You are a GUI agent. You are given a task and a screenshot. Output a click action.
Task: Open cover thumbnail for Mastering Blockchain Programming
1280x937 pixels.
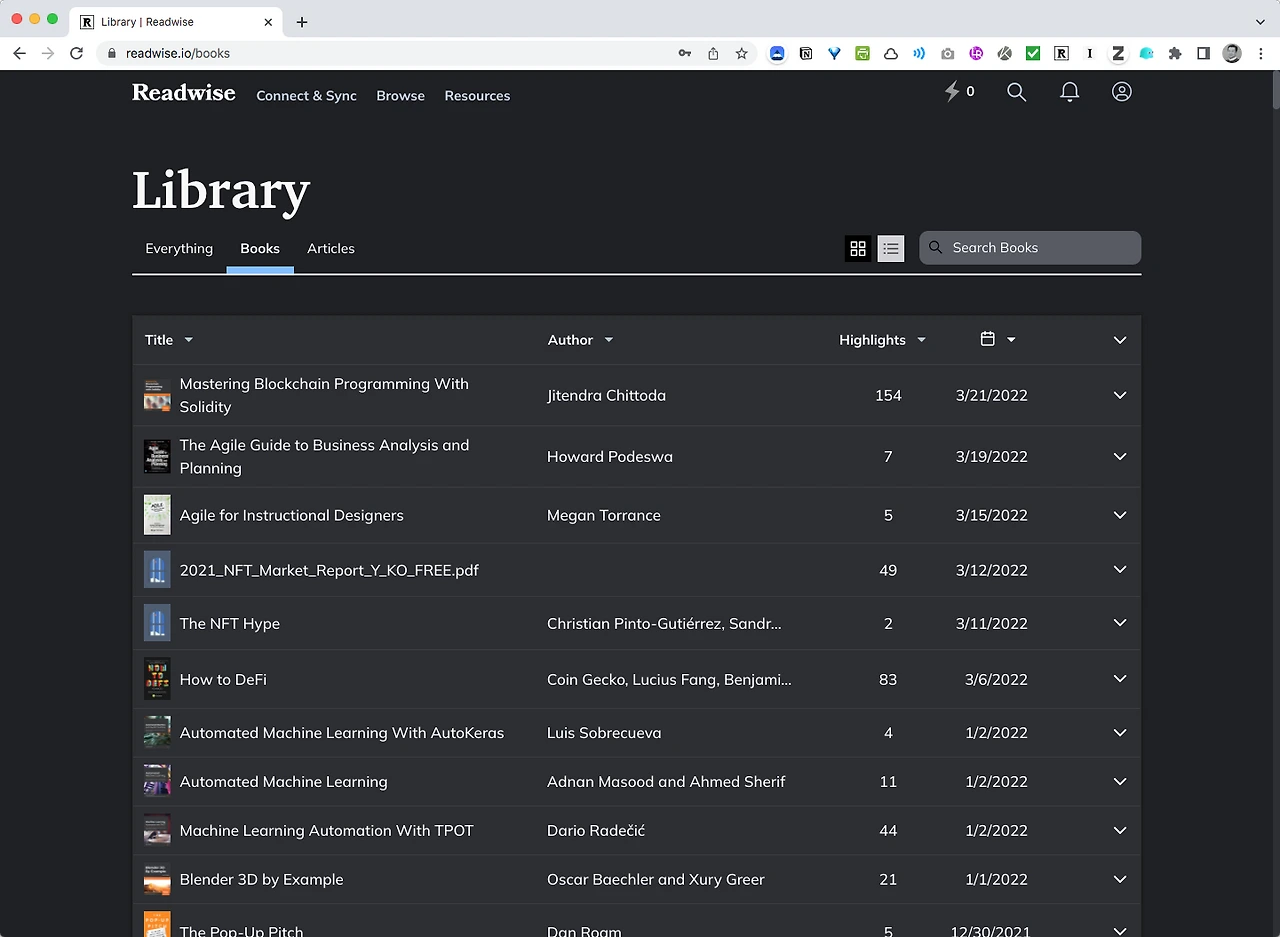157,395
